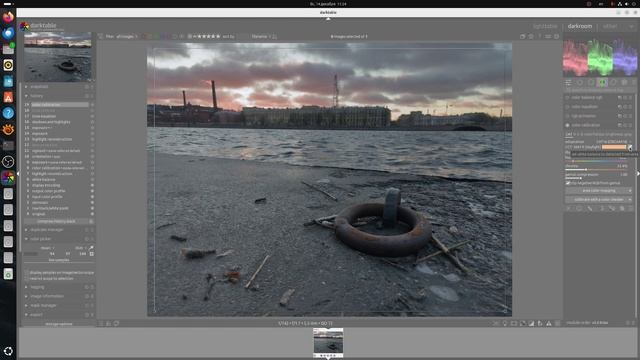The width and height of the screenshot is (640, 360).
Task: Select 'color calibration' history item 19
Action: pyautogui.click(x=59, y=105)
